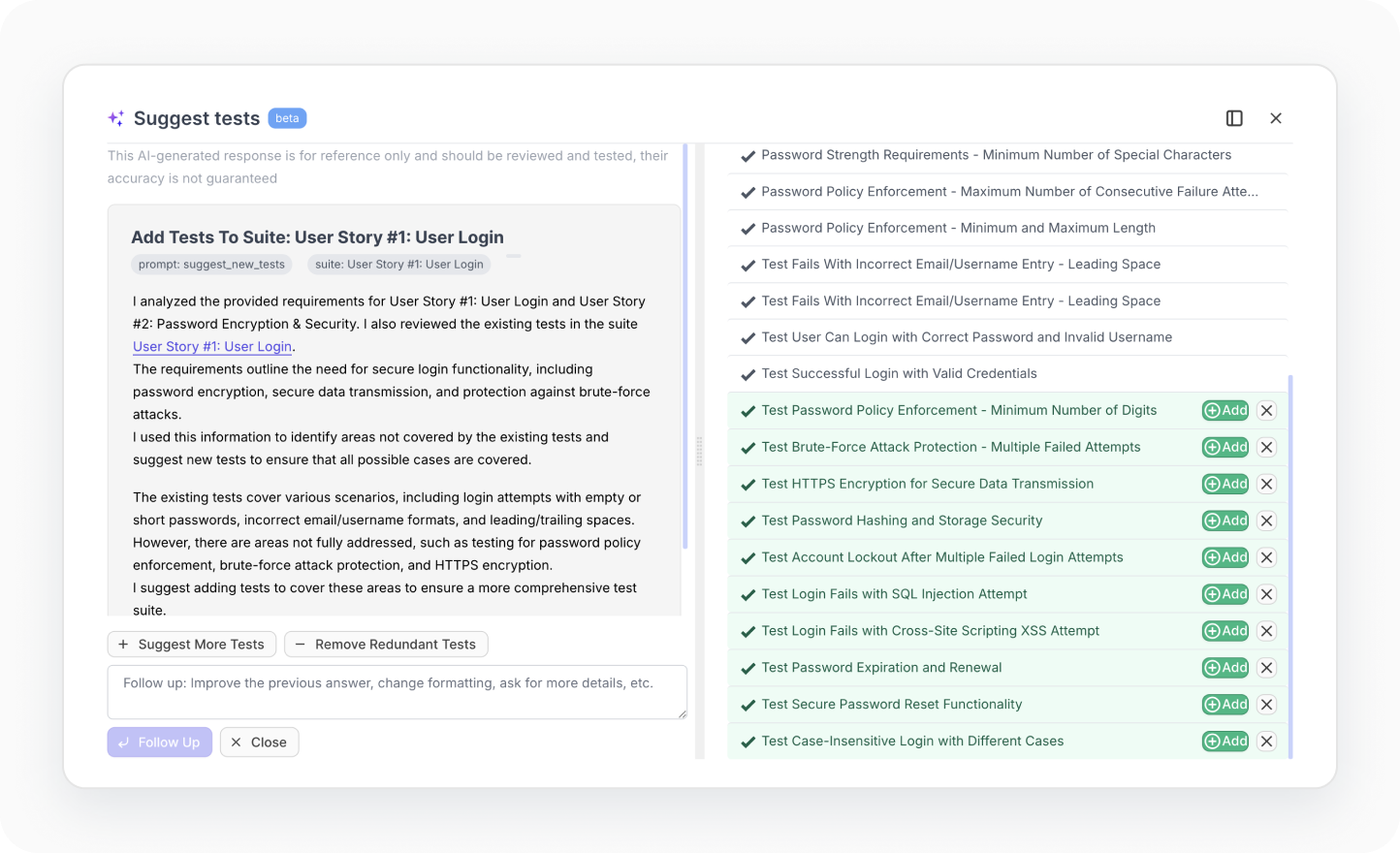The width and height of the screenshot is (1400, 853).
Task: Click the panel divider drag handle
Action: pos(699,451)
